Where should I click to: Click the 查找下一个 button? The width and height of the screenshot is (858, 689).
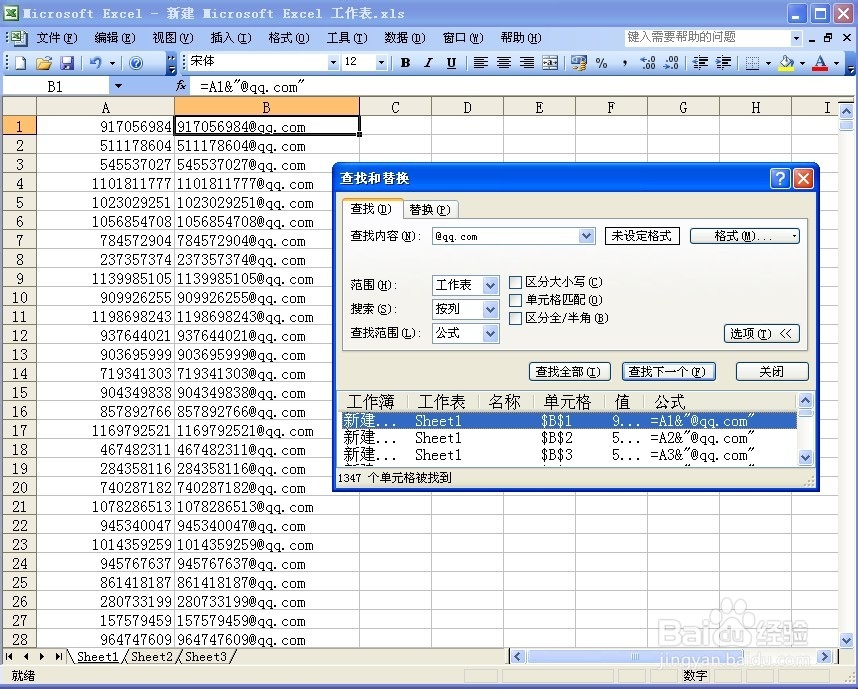point(669,372)
